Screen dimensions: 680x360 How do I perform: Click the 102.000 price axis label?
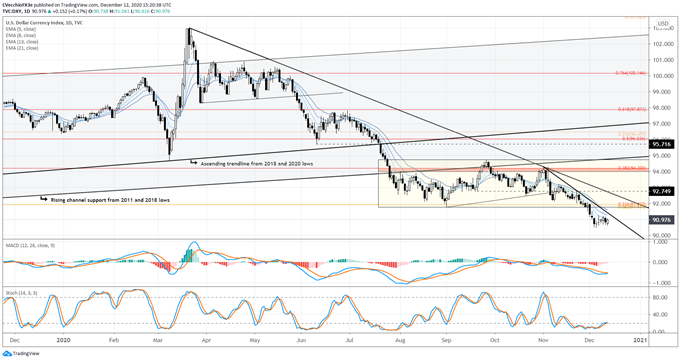coord(663,44)
